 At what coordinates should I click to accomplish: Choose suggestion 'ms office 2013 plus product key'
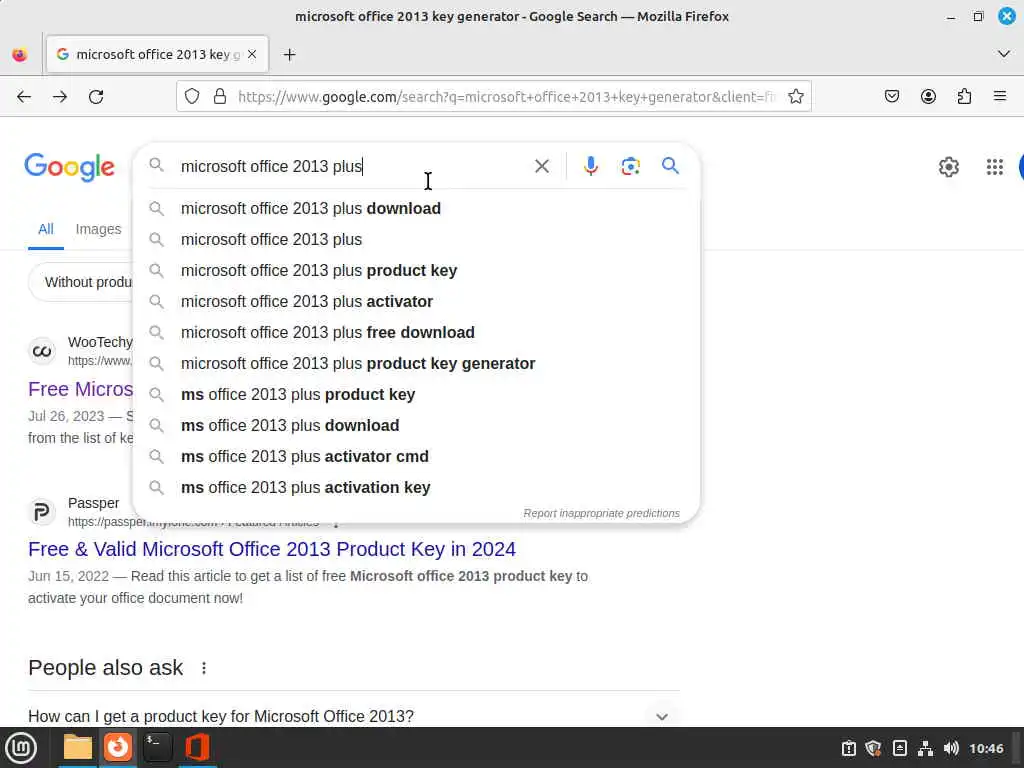tap(416, 394)
